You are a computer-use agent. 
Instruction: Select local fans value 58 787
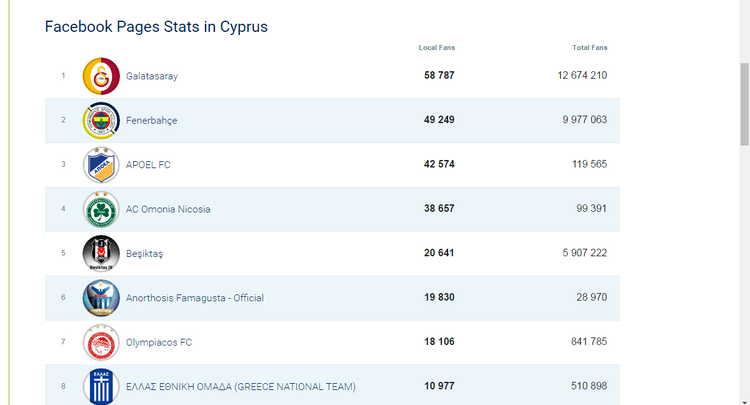tap(439, 76)
